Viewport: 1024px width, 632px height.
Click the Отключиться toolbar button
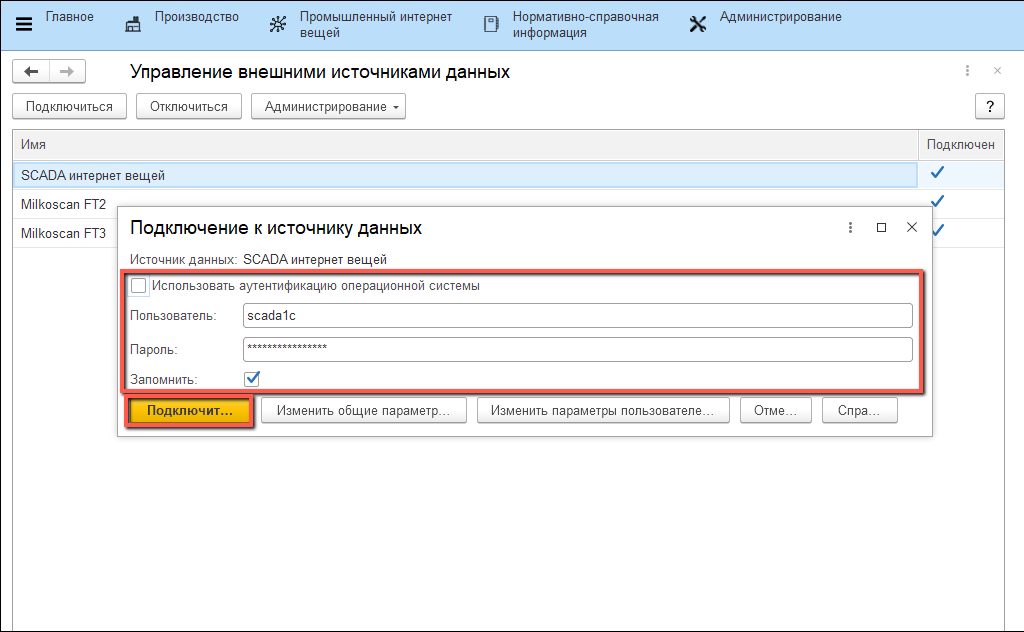189,107
